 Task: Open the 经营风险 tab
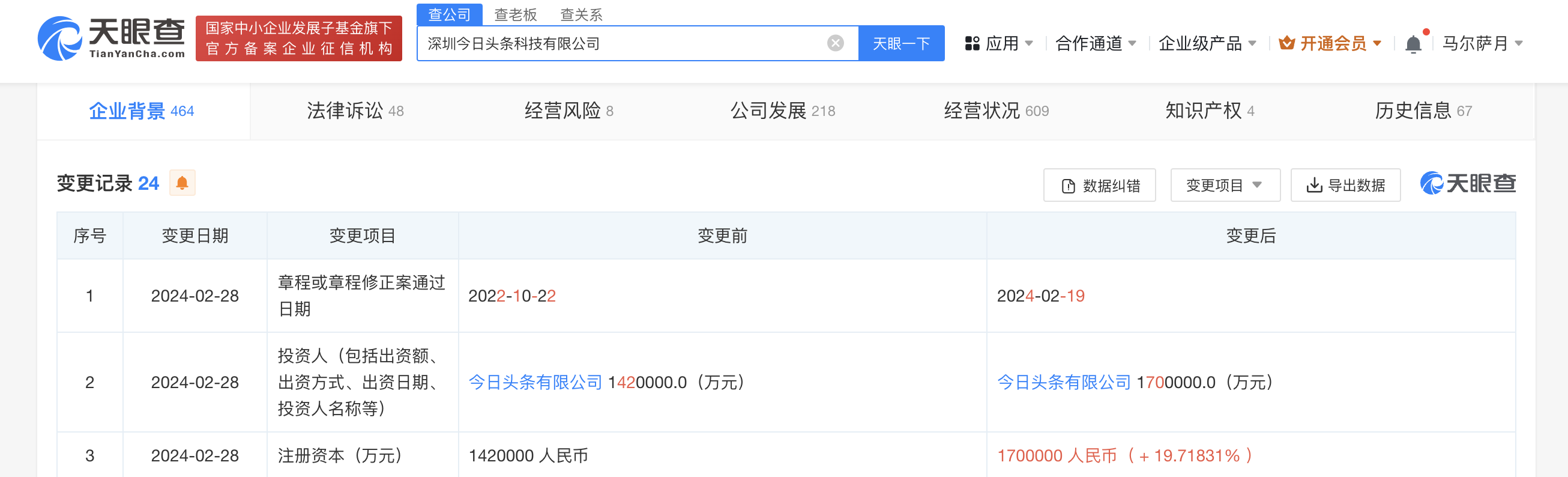point(569,111)
